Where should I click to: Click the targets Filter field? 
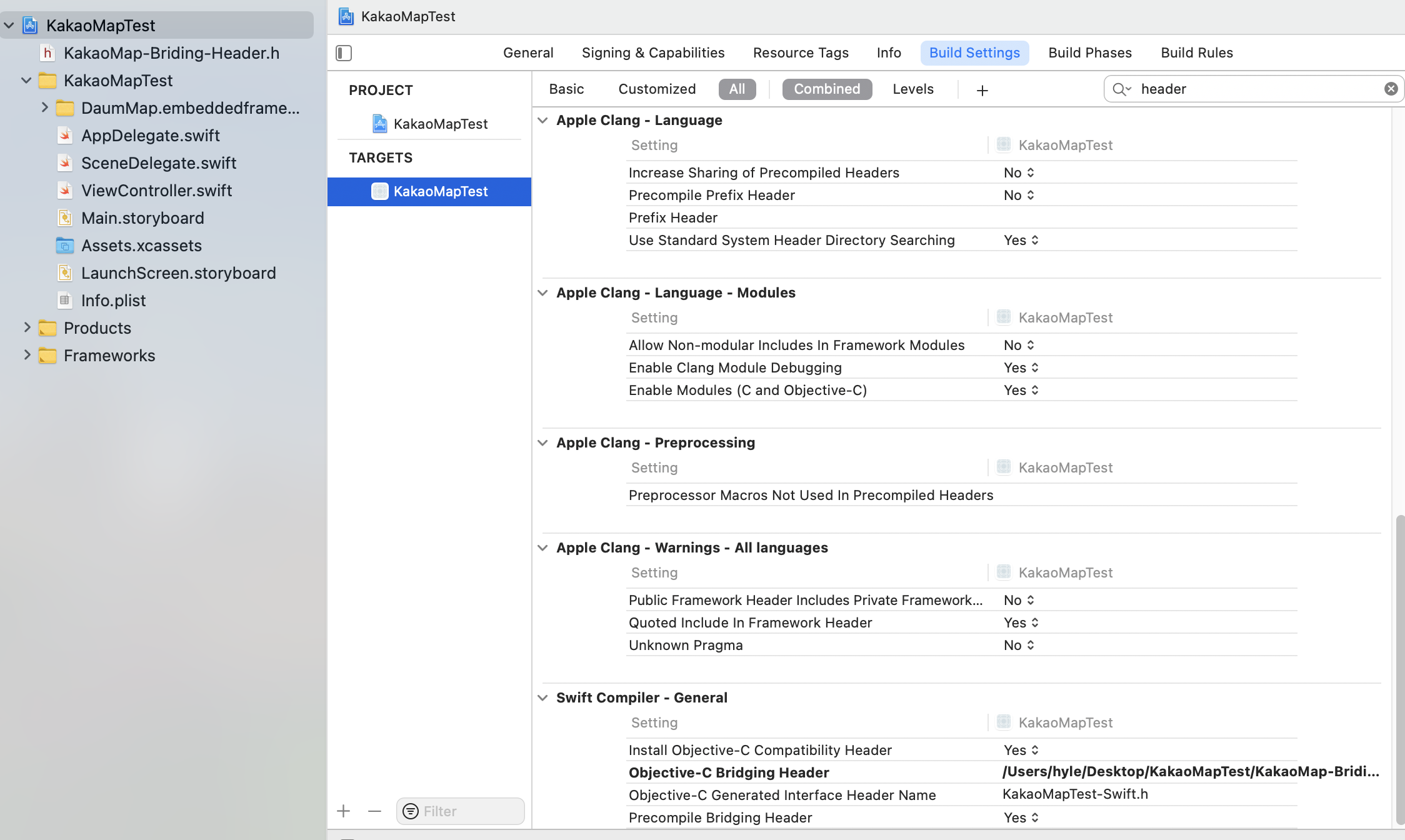pos(460,811)
